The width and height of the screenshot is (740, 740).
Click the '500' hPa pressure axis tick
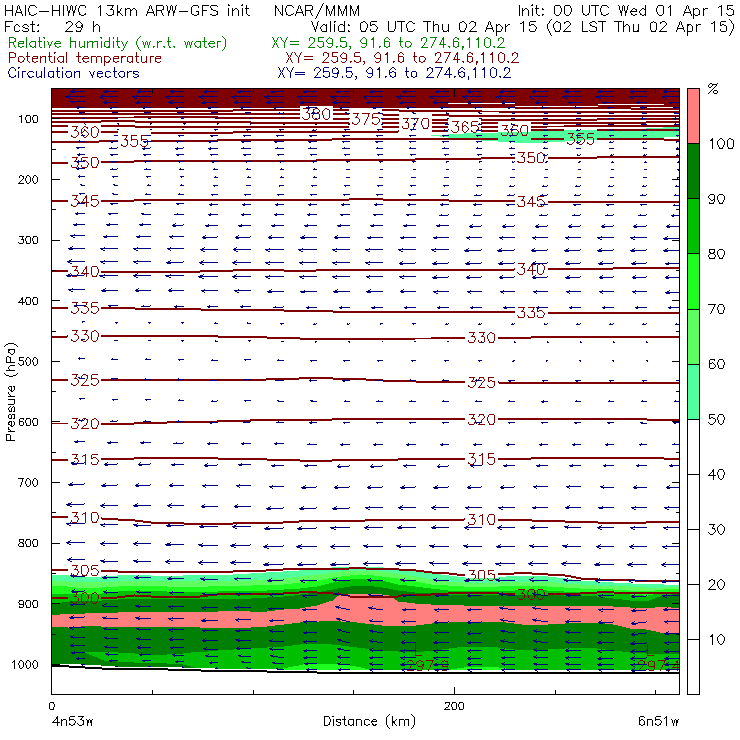coord(28,362)
